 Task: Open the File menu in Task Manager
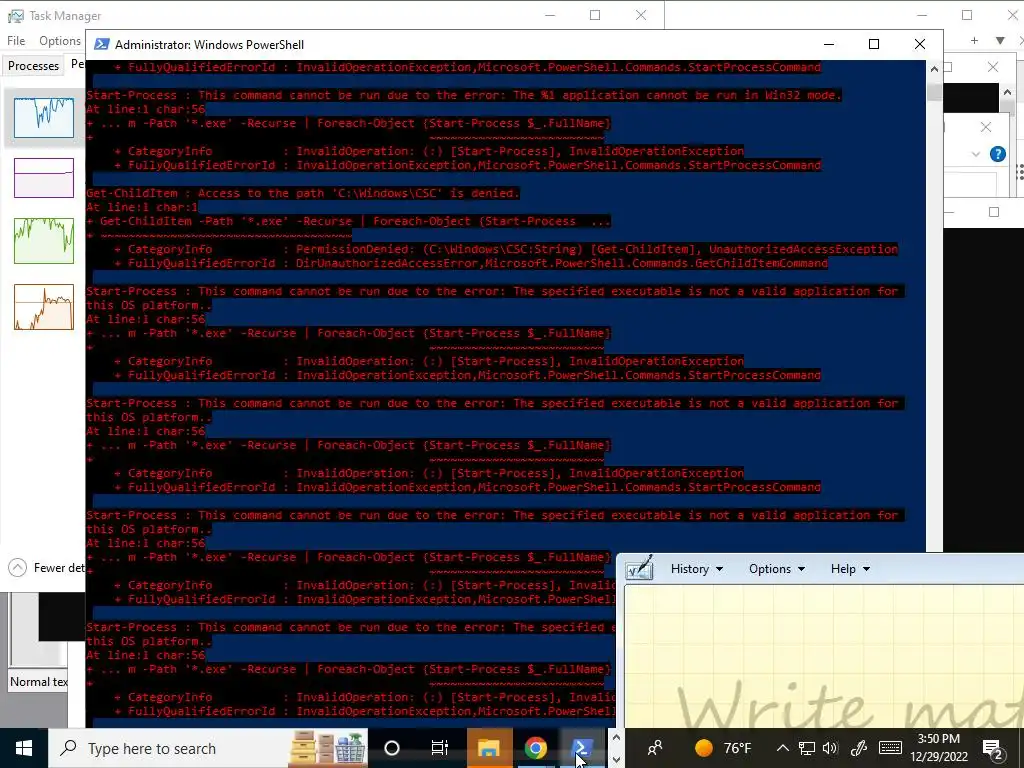click(x=16, y=40)
